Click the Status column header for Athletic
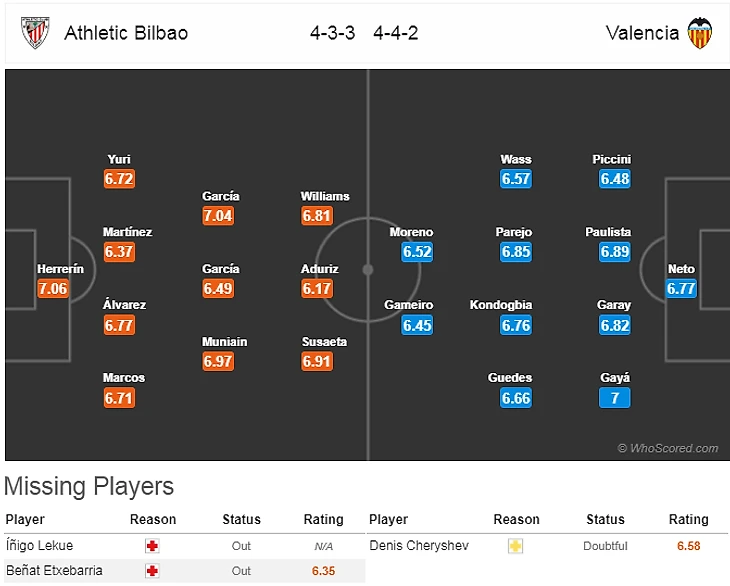730x586 pixels. click(242, 519)
